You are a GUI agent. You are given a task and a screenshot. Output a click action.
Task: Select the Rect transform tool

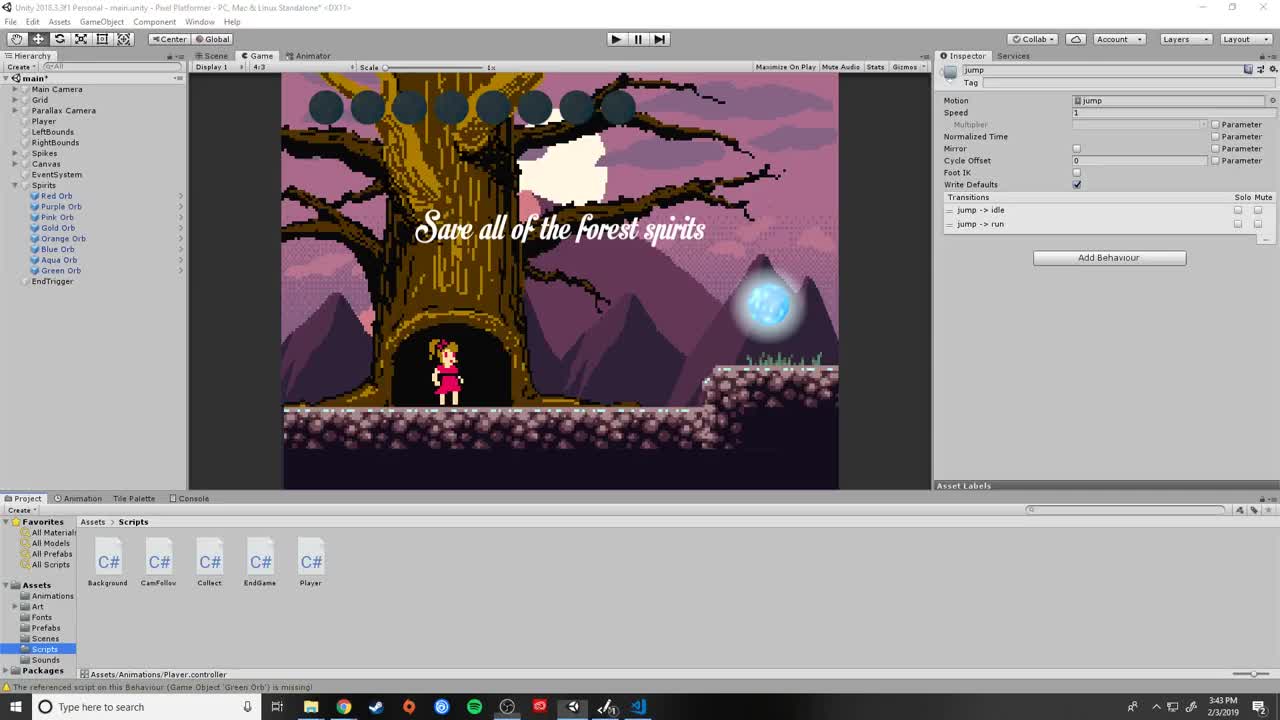[102, 39]
